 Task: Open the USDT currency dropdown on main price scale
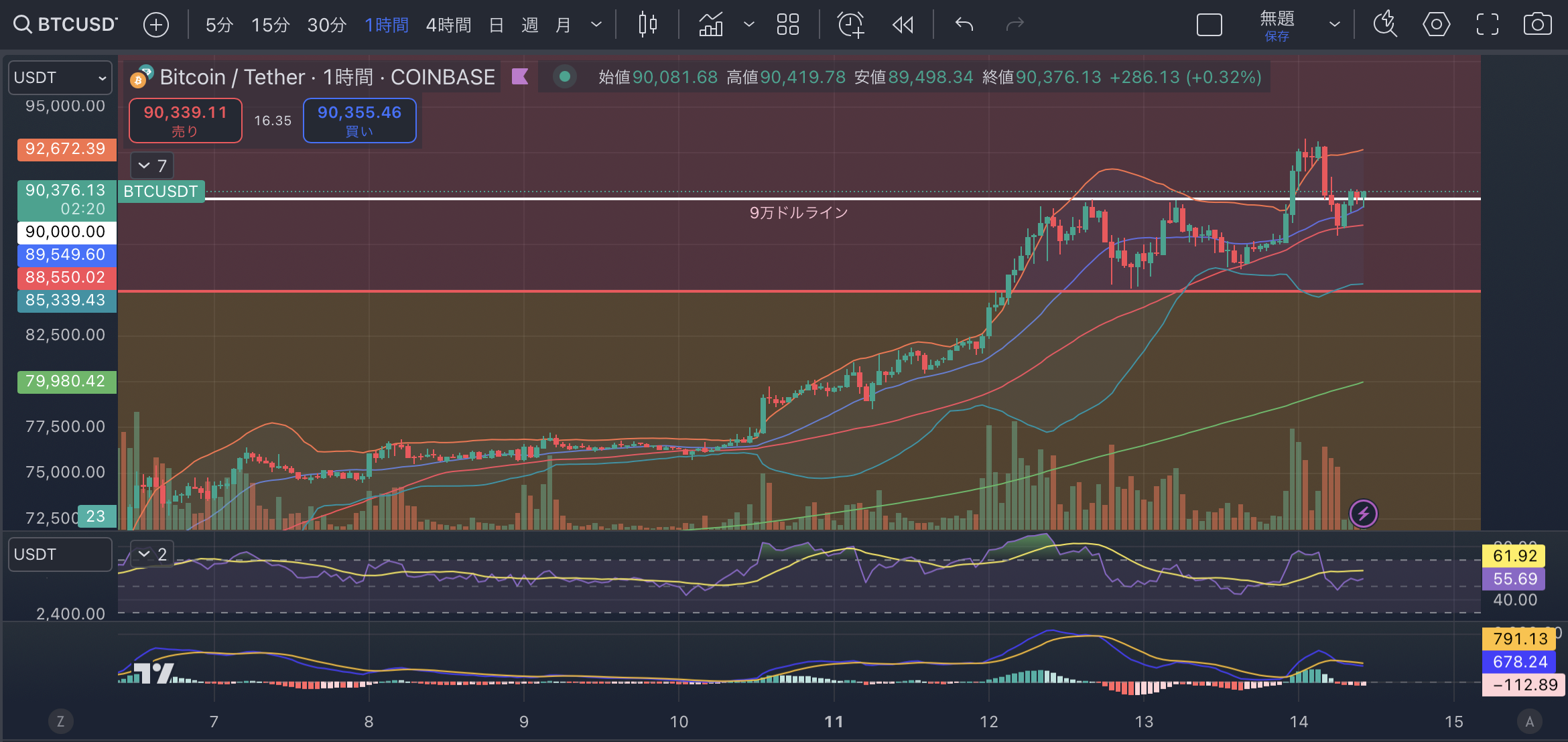point(60,78)
